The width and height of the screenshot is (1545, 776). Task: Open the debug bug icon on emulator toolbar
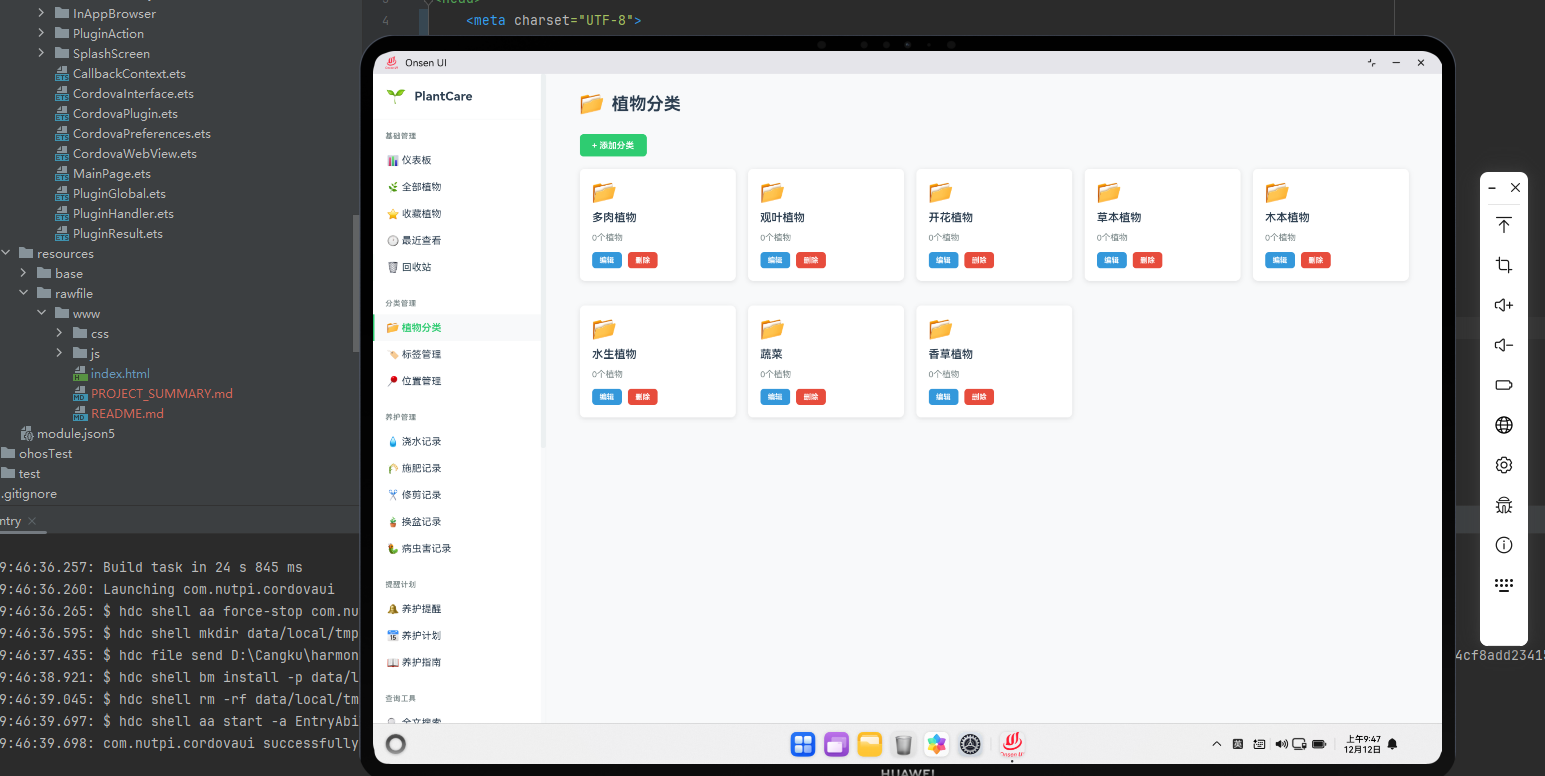tap(1503, 505)
